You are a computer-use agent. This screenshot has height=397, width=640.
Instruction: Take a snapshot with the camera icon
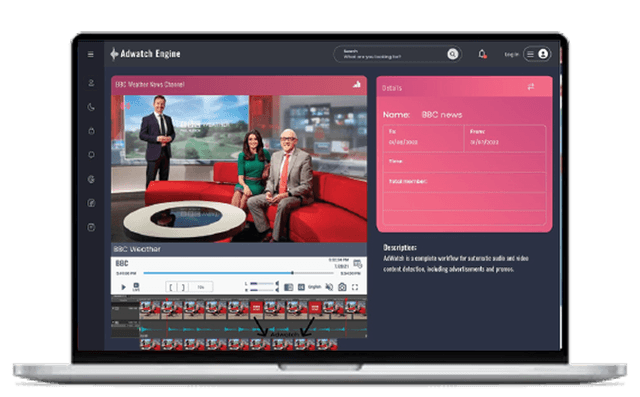(x=342, y=287)
